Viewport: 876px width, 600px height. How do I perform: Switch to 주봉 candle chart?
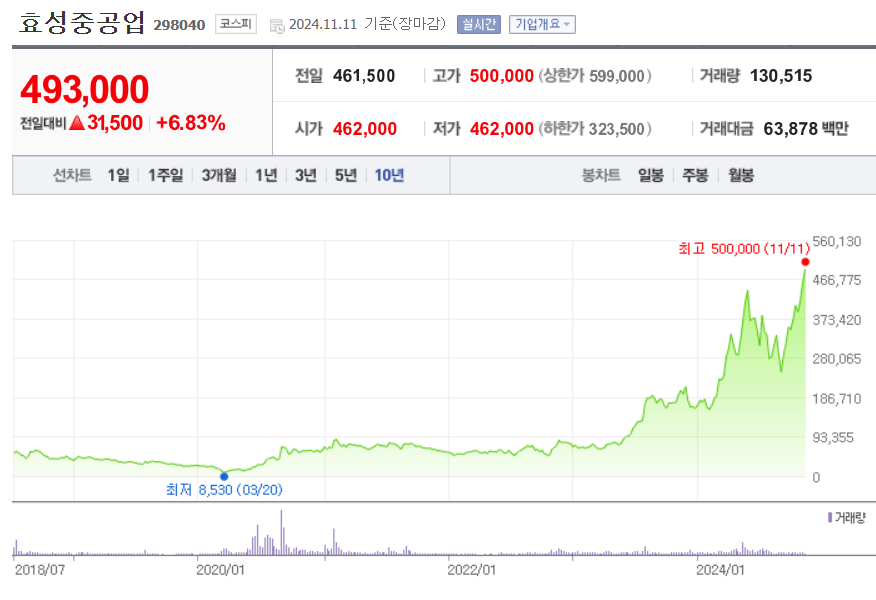[x=696, y=175]
